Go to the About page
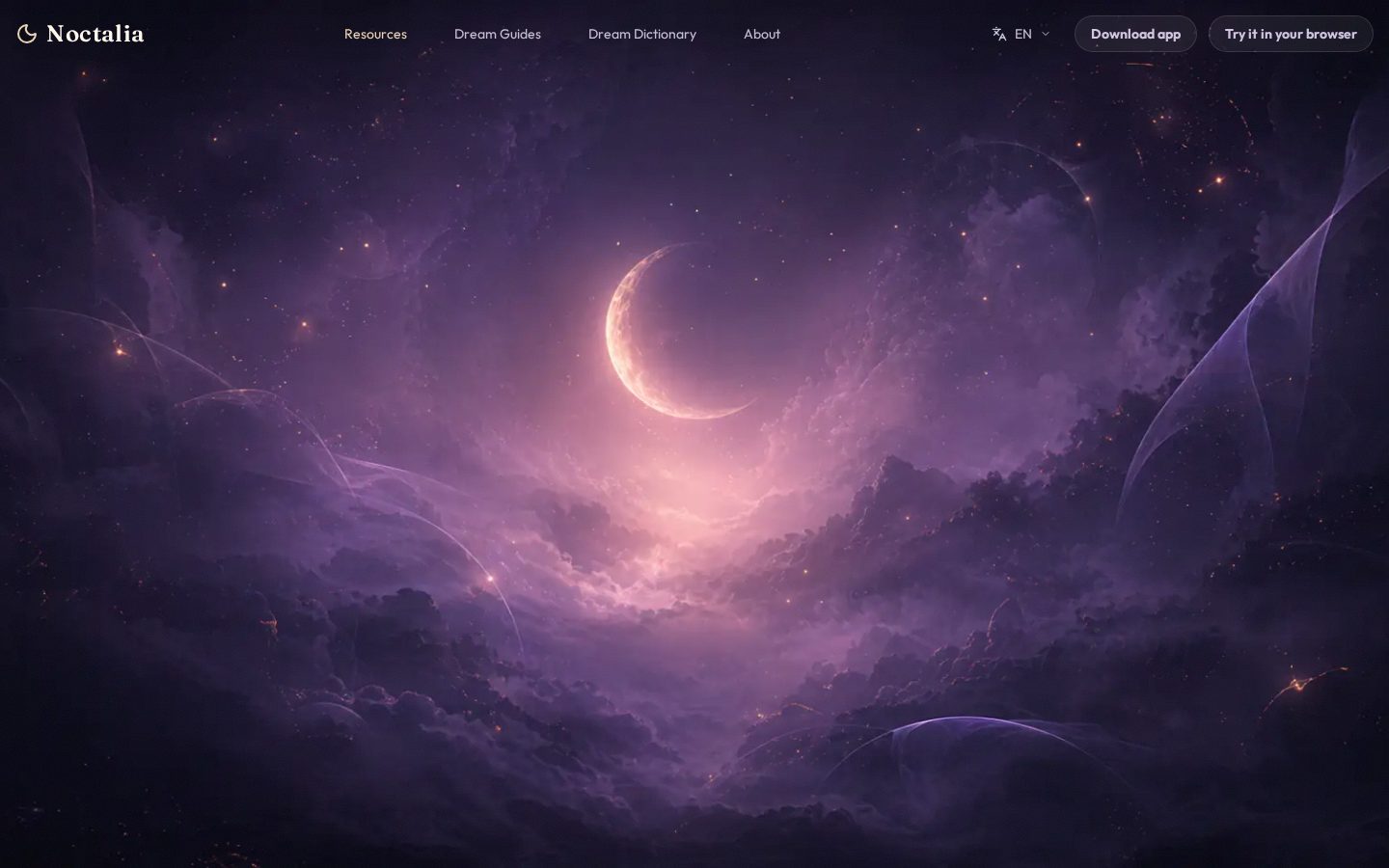Image resolution: width=1389 pixels, height=868 pixels. [x=762, y=34]
